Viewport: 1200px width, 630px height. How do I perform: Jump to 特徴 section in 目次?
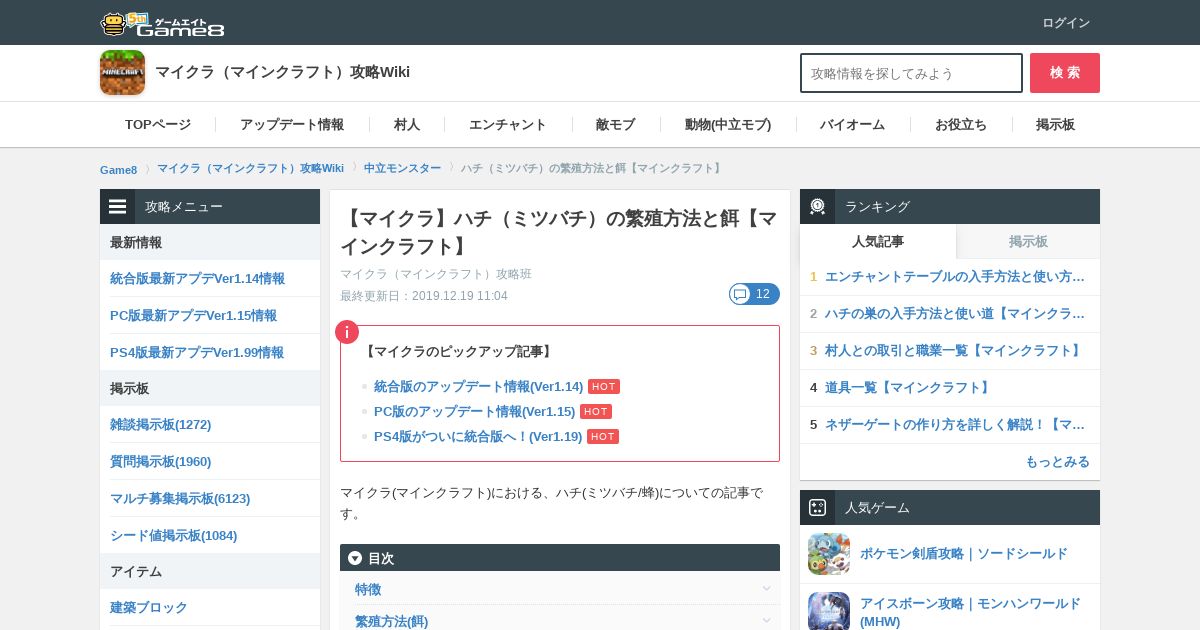368,590
